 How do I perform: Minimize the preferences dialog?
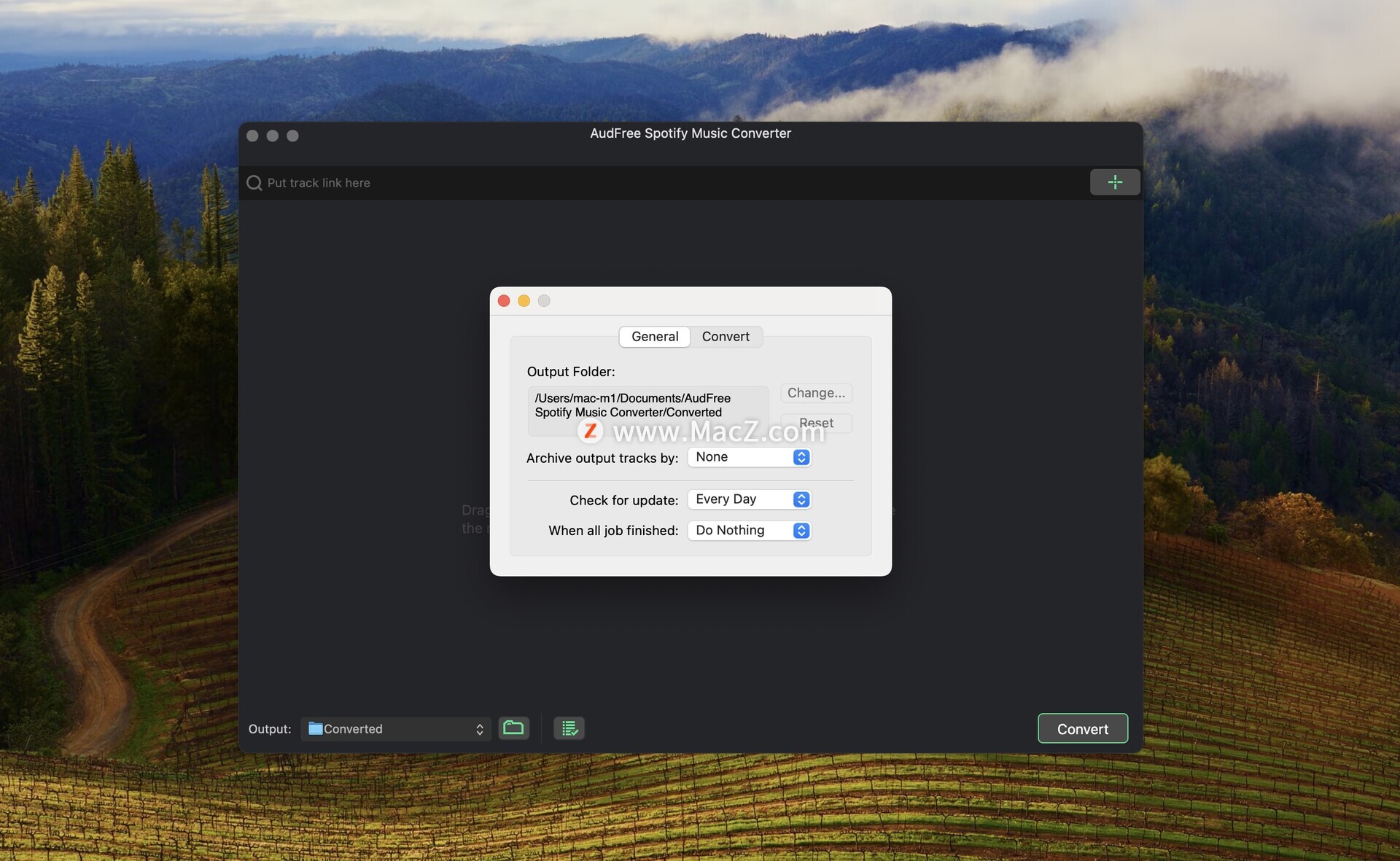pyautogui.click(x=524, y=301)
